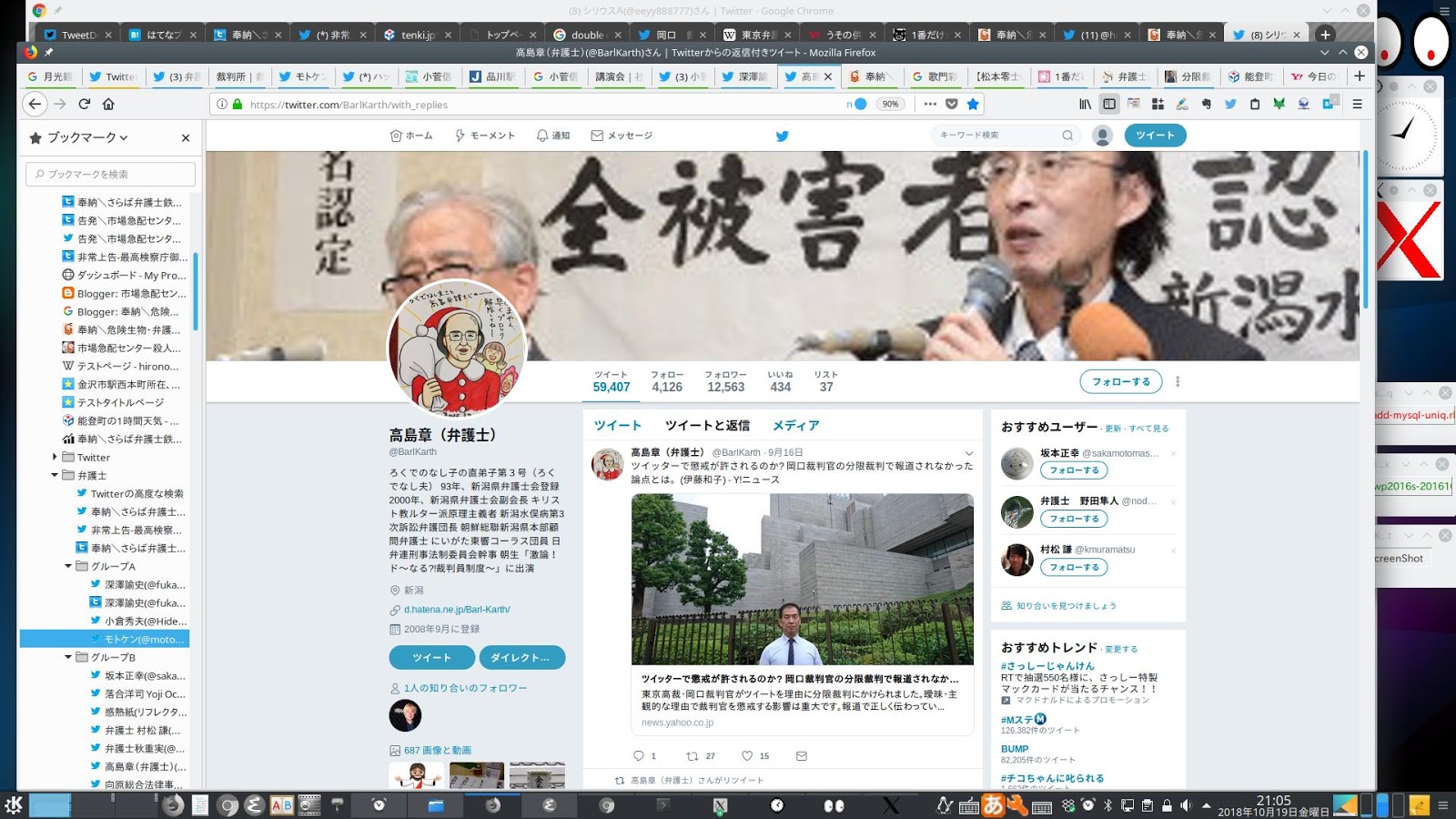Screen dimensions: 1456x819
Task: Switch to the ツイートと返信 tab
Action: tap(707, 425)
